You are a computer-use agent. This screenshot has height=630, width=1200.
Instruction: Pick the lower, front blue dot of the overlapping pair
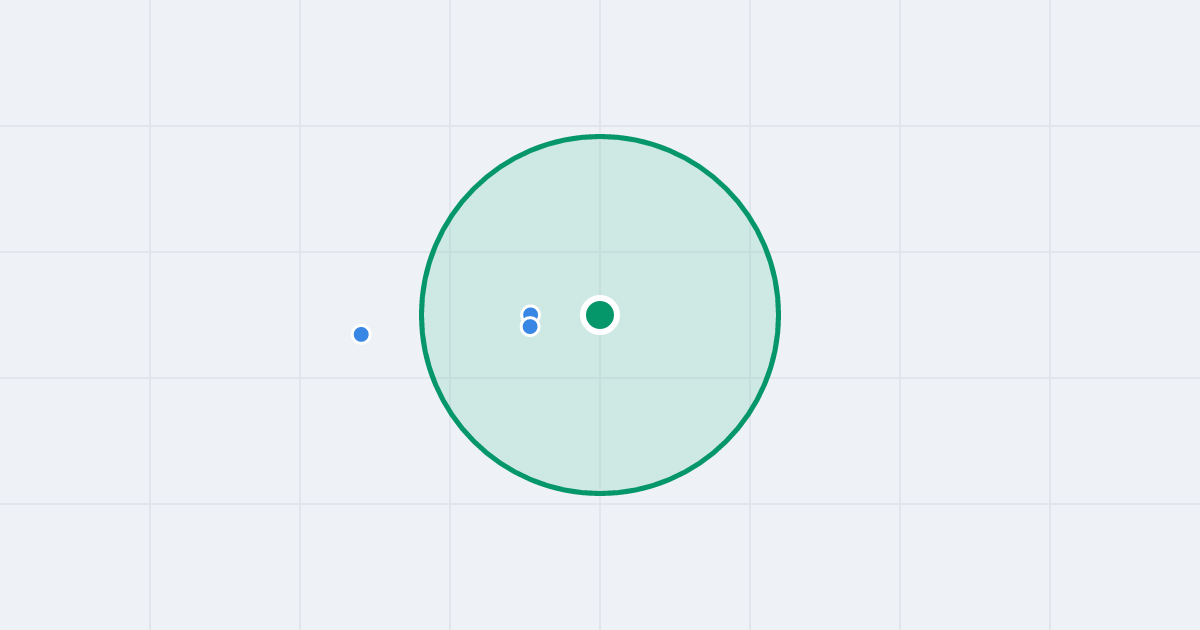[530, 326]
